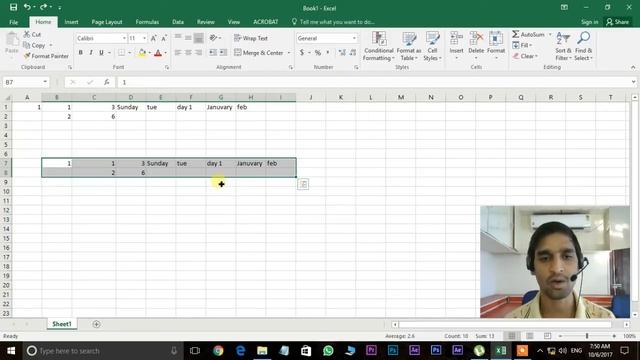Viewport: 640px width, 360px height.
Task: Switch to the Insert tab
Action: tap(71, 22)
